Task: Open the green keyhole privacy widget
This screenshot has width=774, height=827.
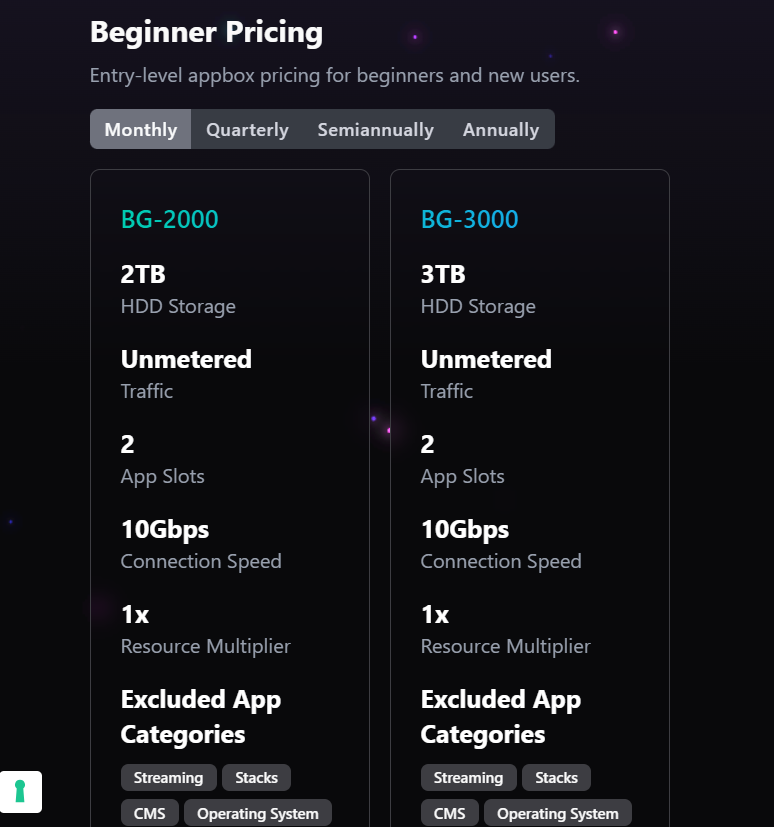Action: (21, 792)
